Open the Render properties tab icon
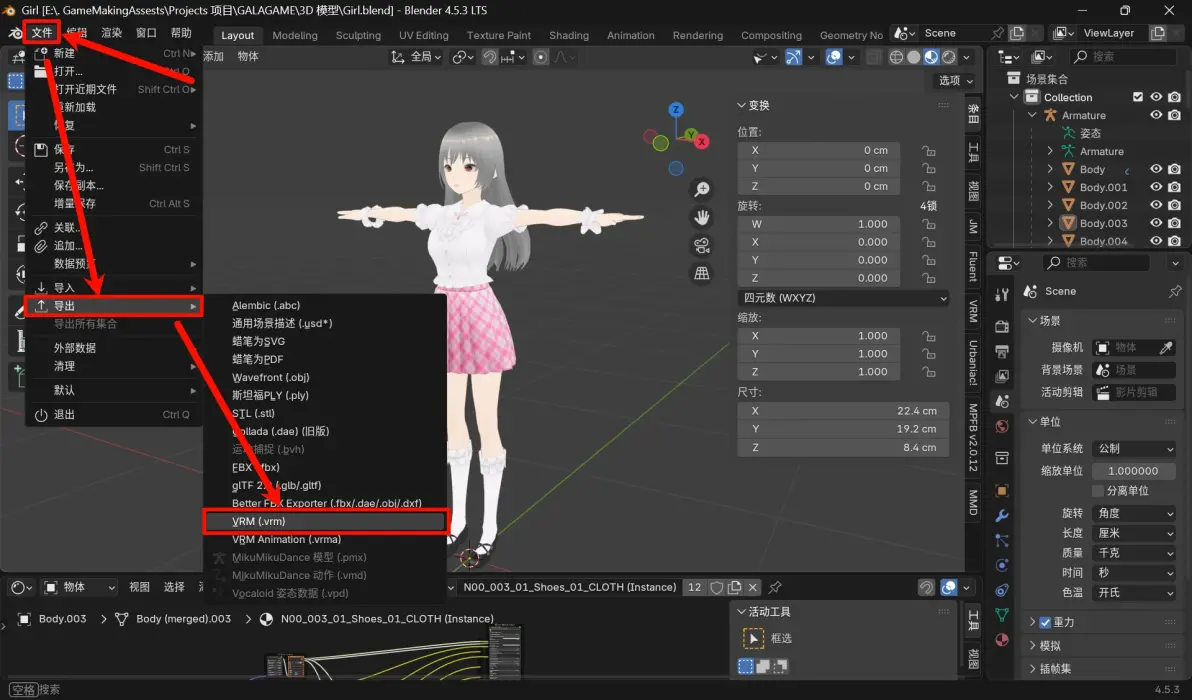The height and width of the screenshot is (700, 1192). coord(1002,326)
